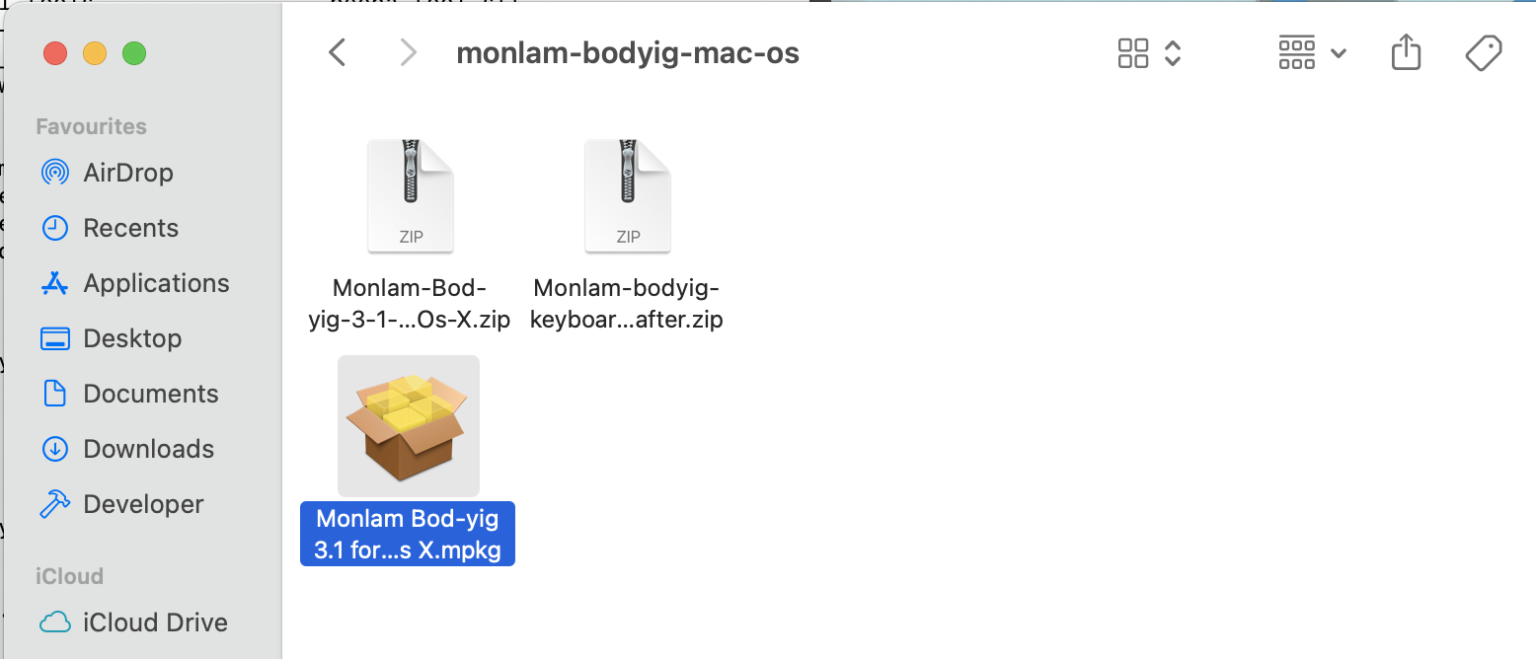
Task: Navigate forward using the forward arrow
Action: tap(408, 52)
